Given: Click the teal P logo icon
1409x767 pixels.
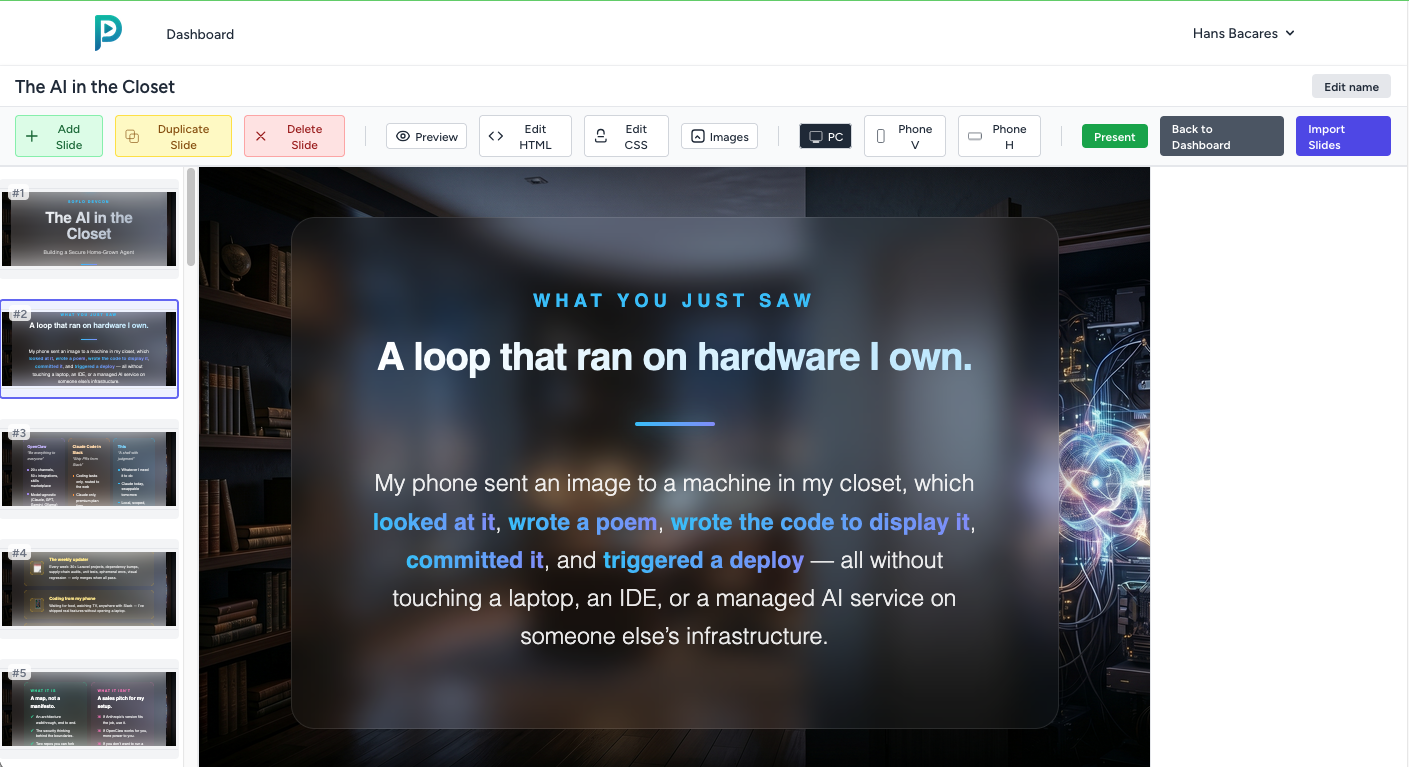Looking at the screenshot, I should click(x=108, y=33).
